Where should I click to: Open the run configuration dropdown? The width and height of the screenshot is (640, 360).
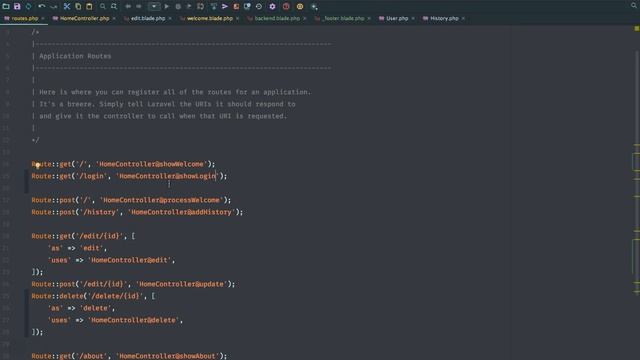point(154,7)
